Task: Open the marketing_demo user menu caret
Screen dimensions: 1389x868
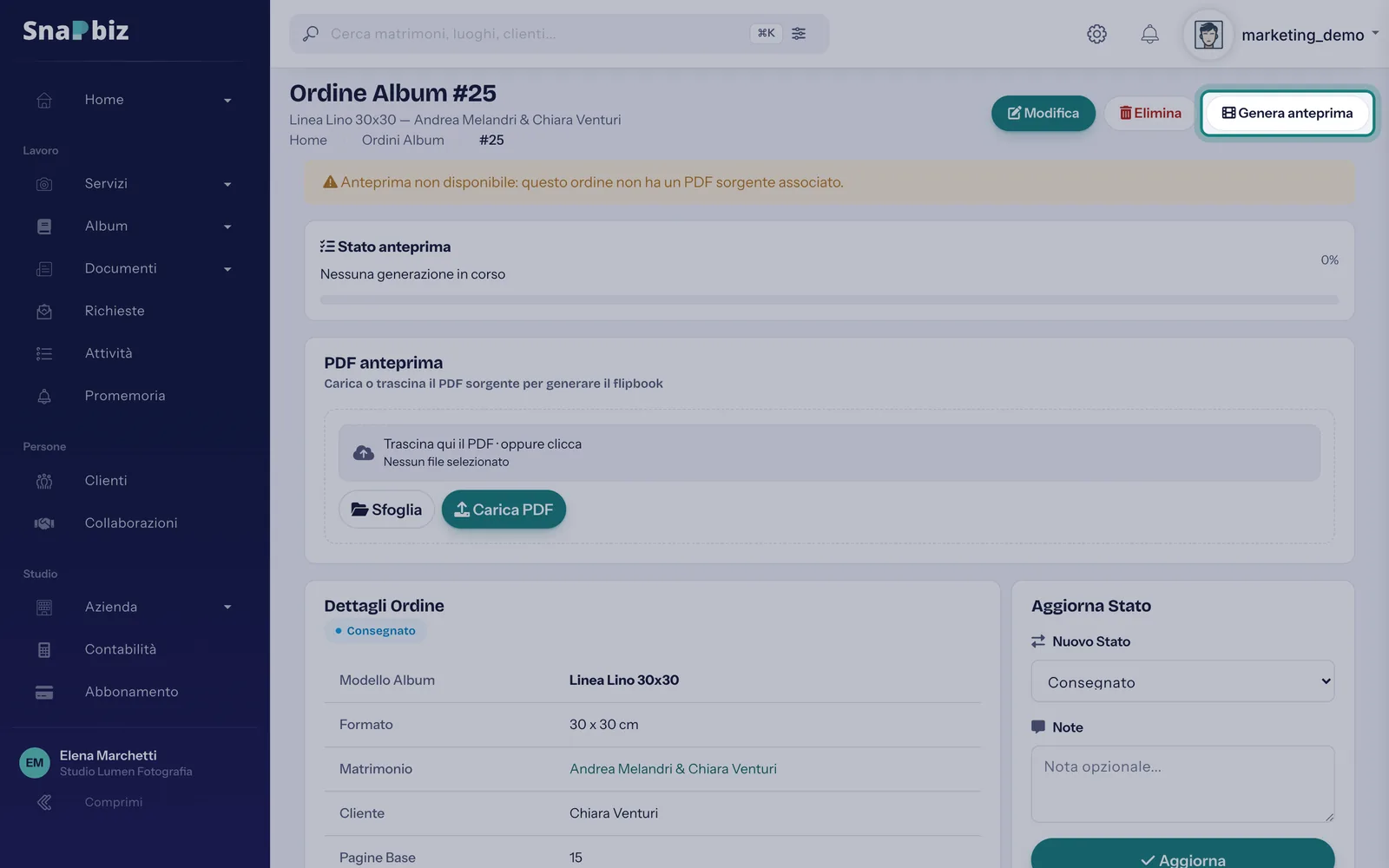Action: [1375, 33]
